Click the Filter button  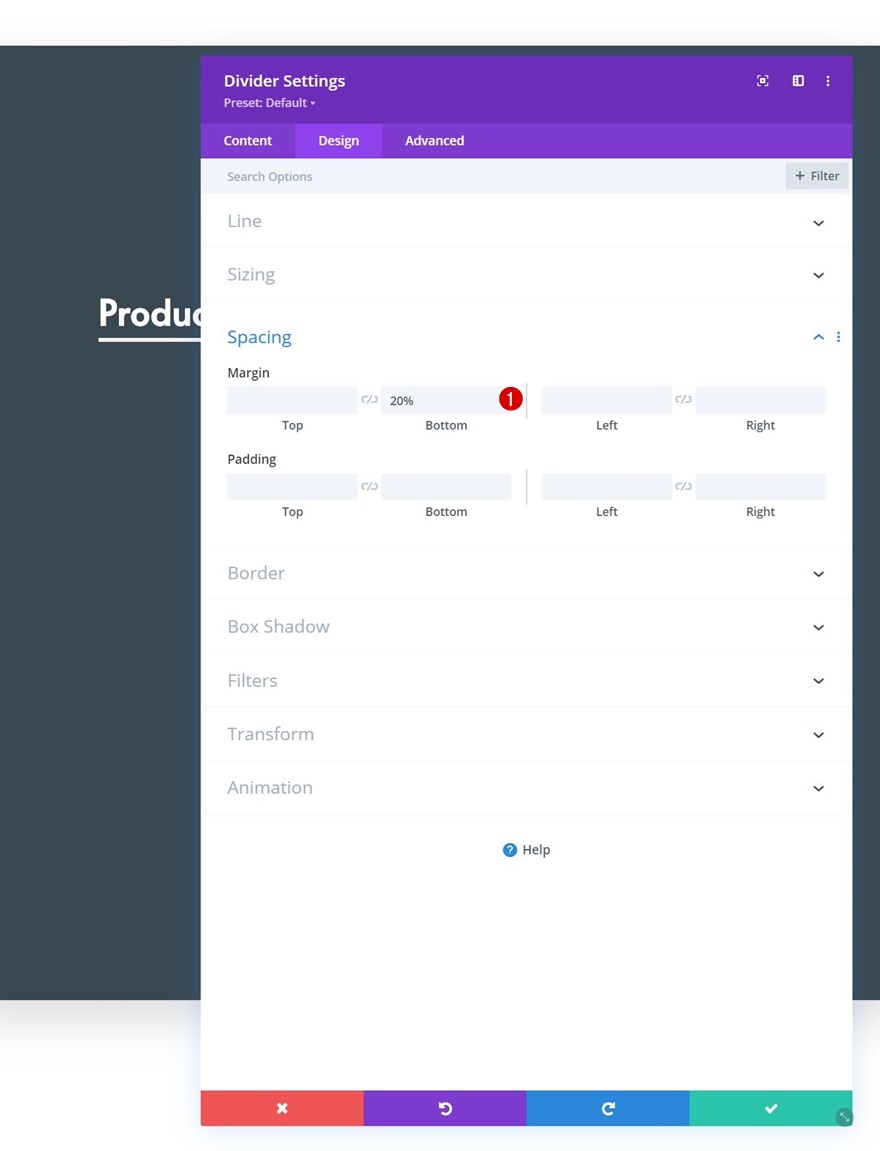[x=817, y=176]
